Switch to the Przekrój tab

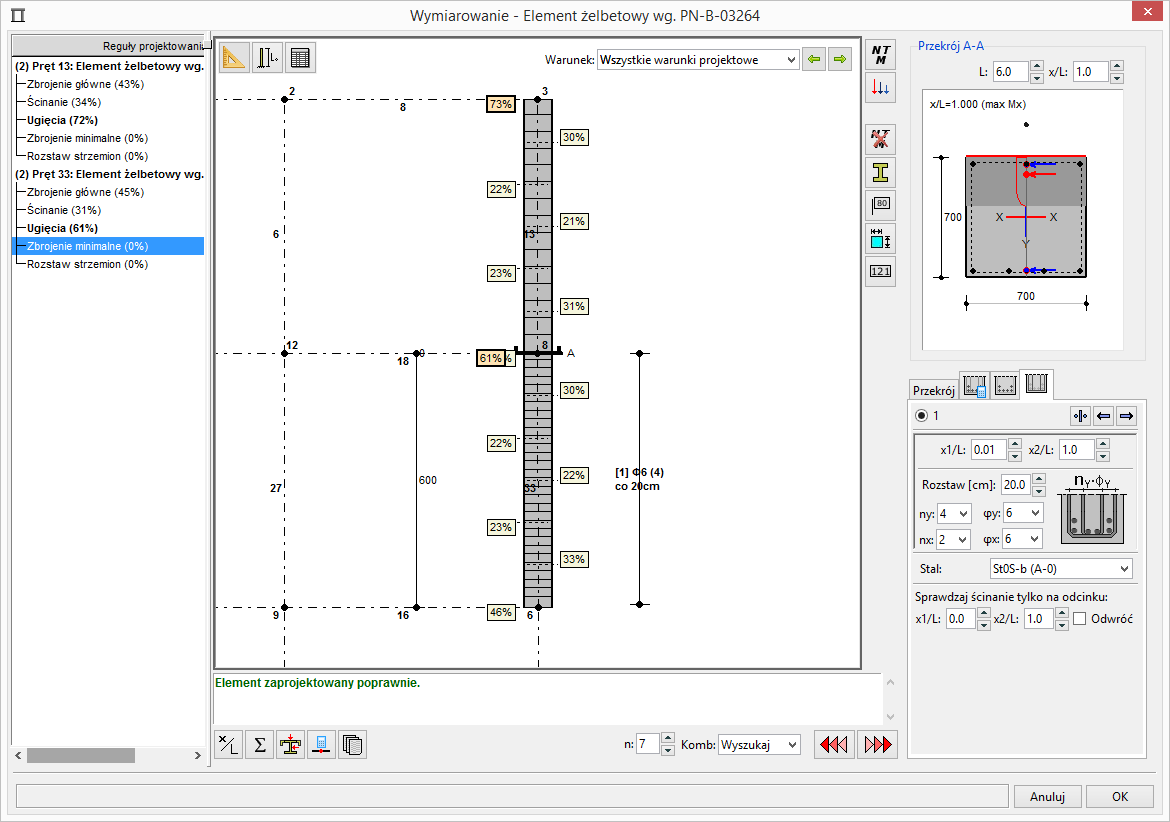click(933, 390)
